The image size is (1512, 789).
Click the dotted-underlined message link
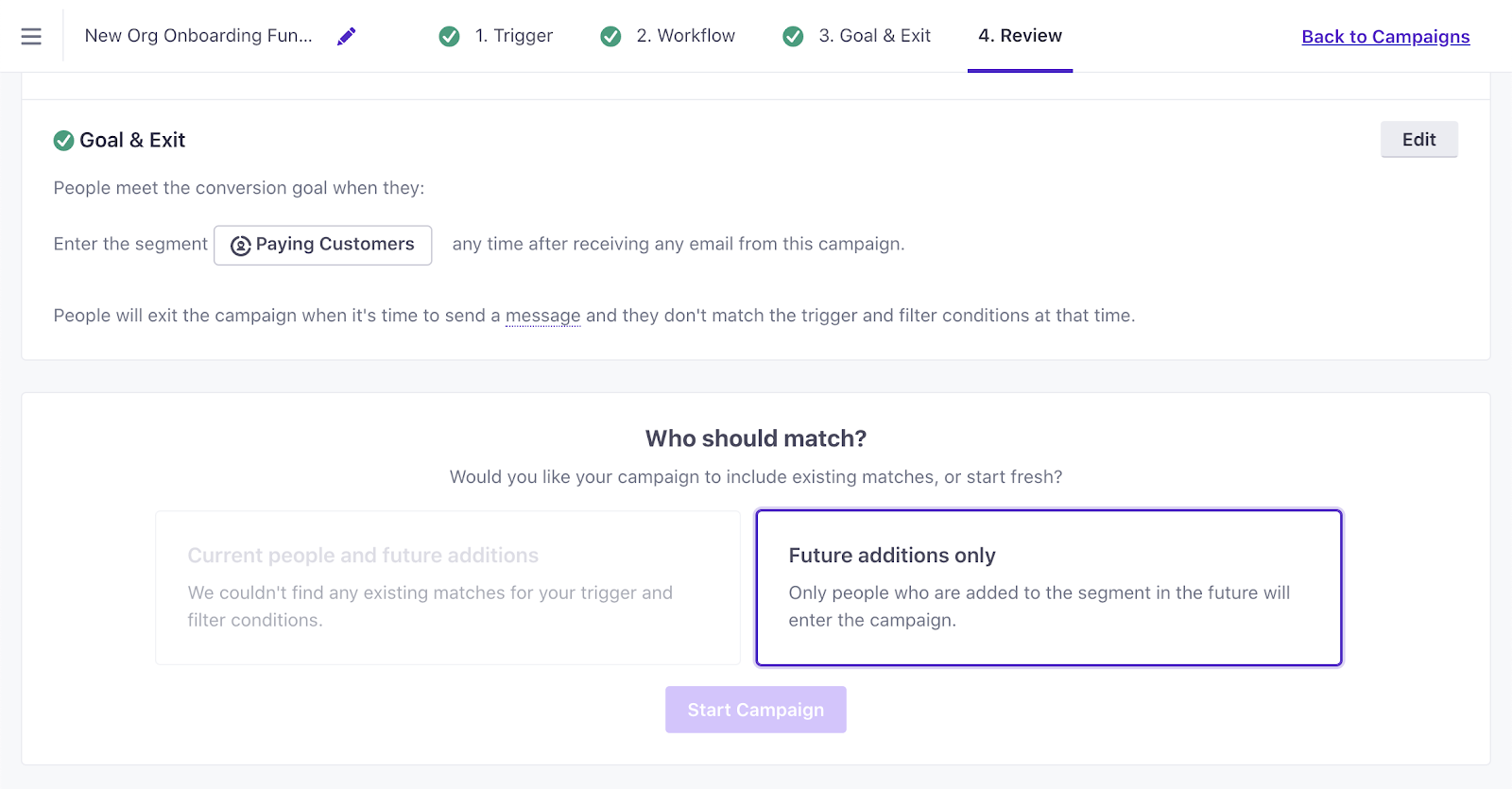(x=542, y=316)
